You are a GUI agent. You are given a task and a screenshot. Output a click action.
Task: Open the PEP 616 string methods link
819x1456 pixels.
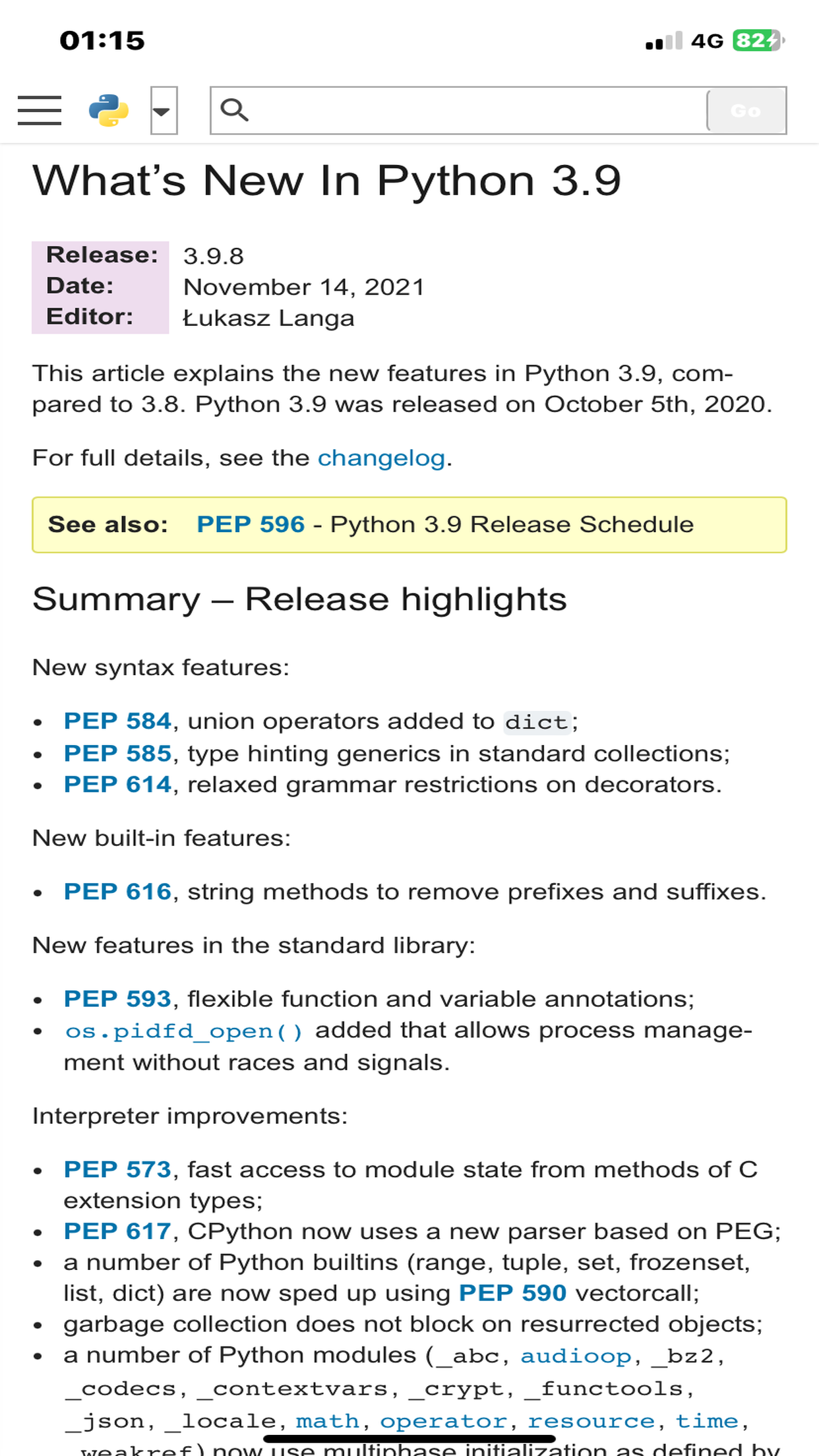click(117, 891)
